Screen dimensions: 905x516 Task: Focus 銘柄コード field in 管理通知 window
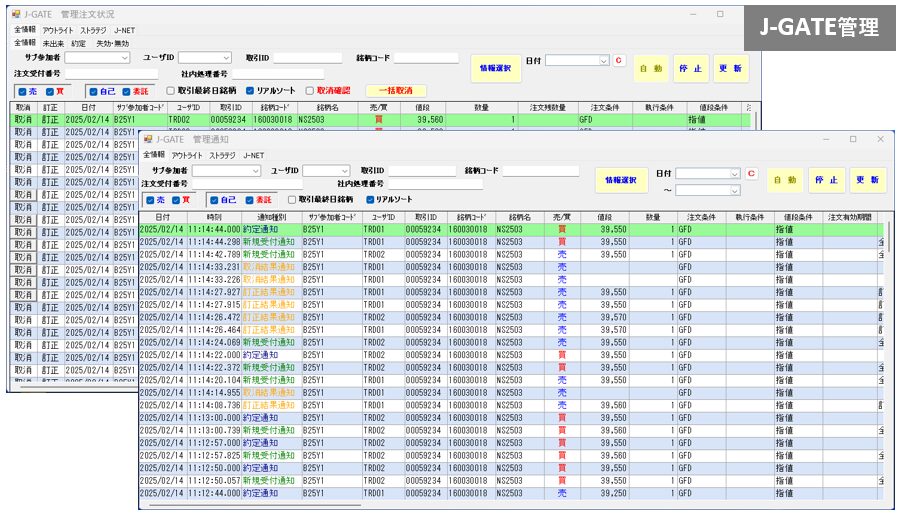click(541, 171)
